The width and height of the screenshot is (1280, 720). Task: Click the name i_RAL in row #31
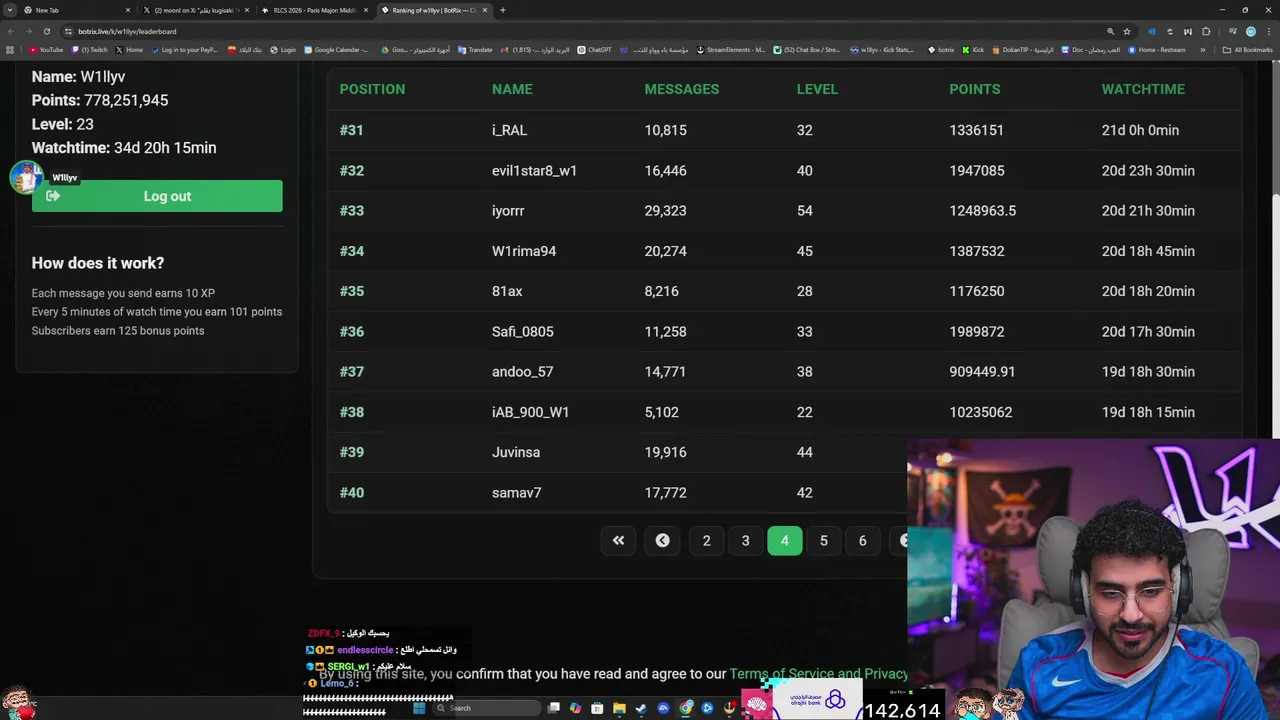click(509, 130)
